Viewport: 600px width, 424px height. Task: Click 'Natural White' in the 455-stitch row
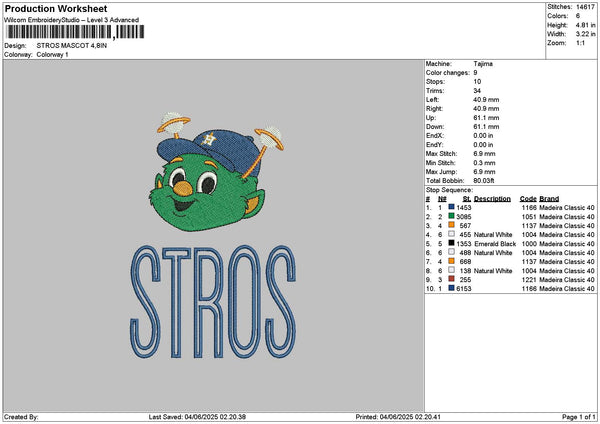click(493, 235)
